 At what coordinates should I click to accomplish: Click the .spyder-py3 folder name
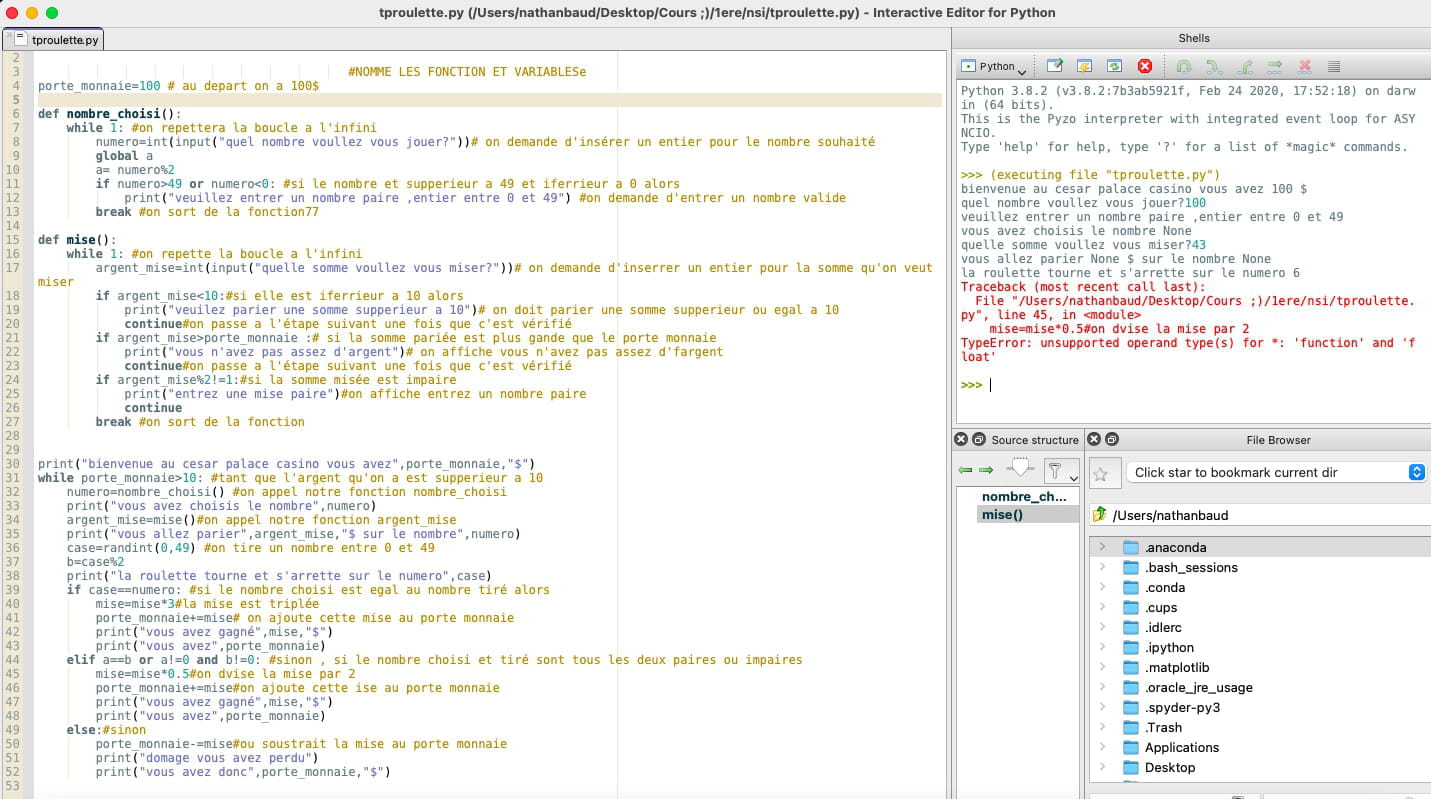coord(1182,707)
